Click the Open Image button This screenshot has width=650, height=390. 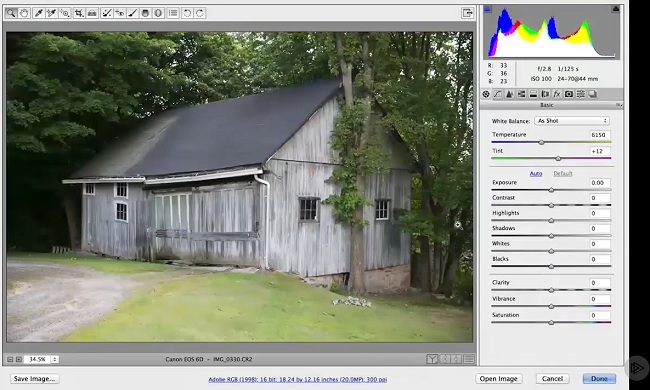(498, 378)
